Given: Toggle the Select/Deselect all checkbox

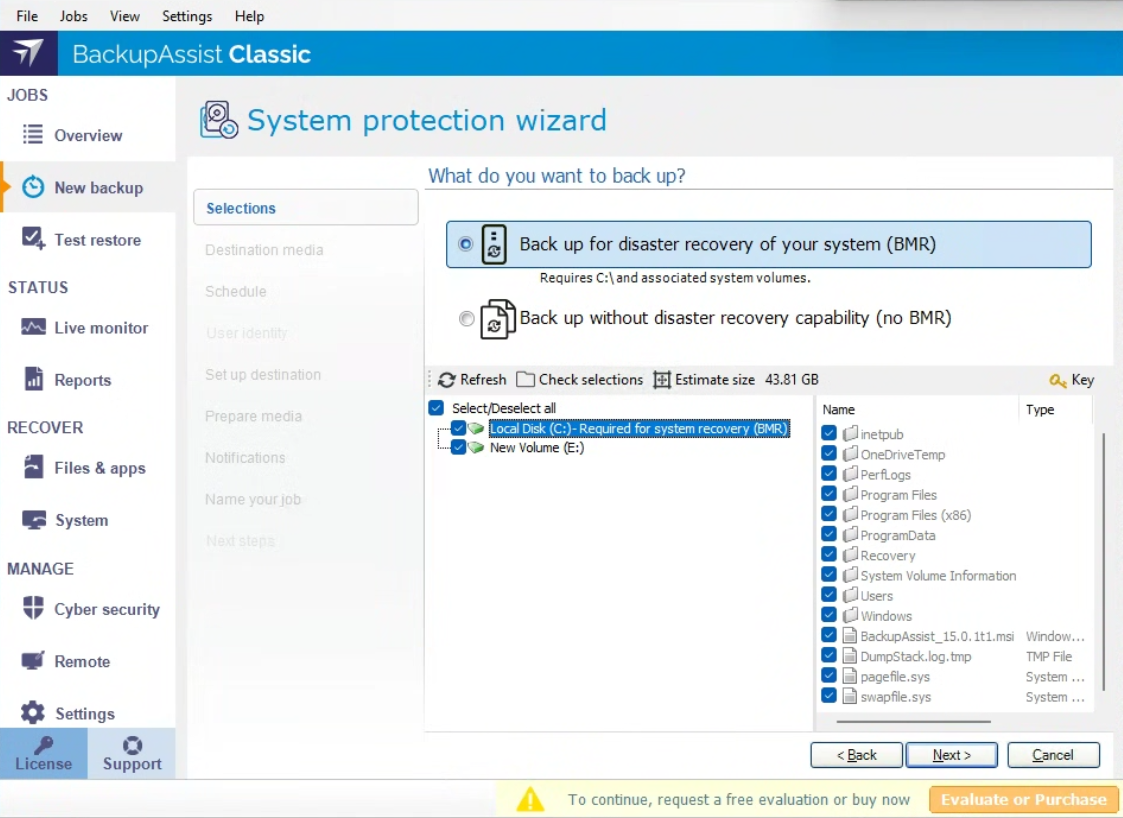Looking at the screenshot, I should 436,408.
